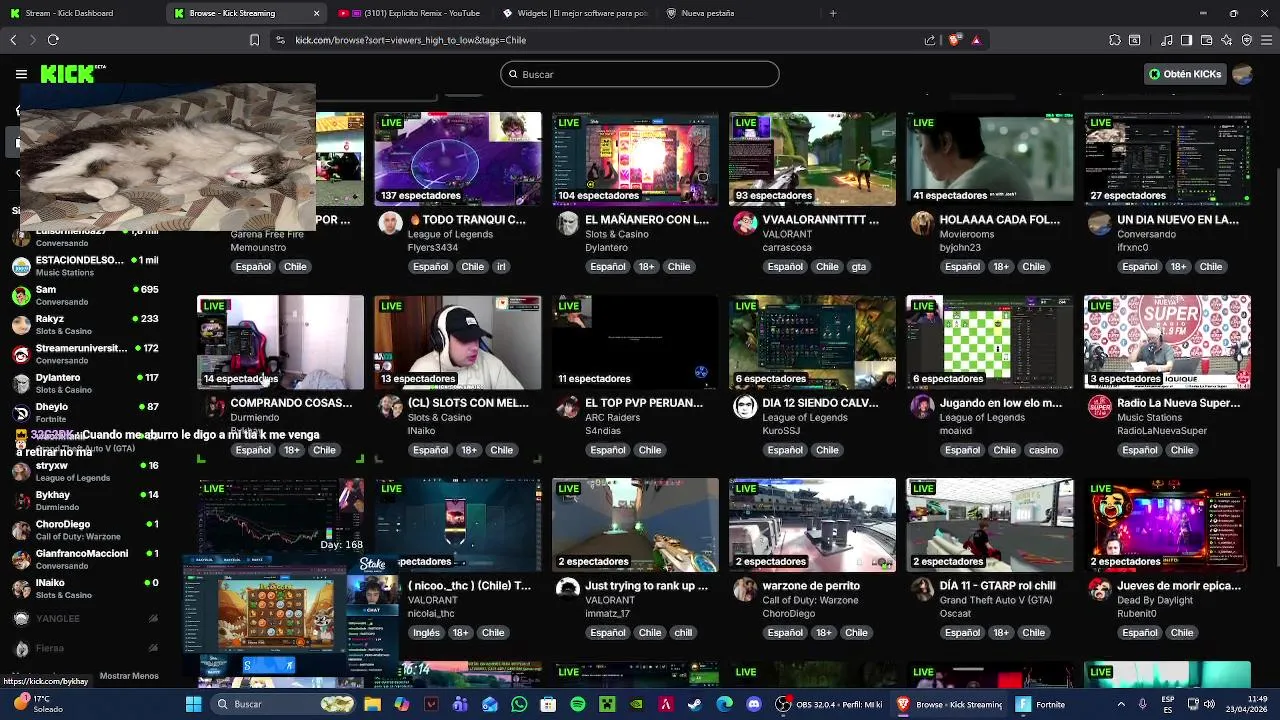Click the Inglés tag under nicoo_thc stream
This screenshot has height=720, width=1280.
pyautogui.click(x=426, y=633)
